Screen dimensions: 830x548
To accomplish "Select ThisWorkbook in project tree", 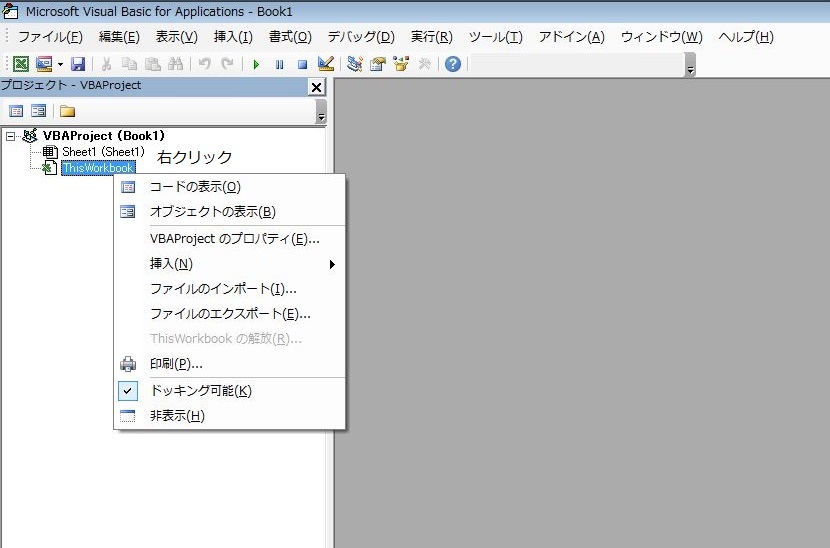I will pyautogui.click(x=98, y=168).
